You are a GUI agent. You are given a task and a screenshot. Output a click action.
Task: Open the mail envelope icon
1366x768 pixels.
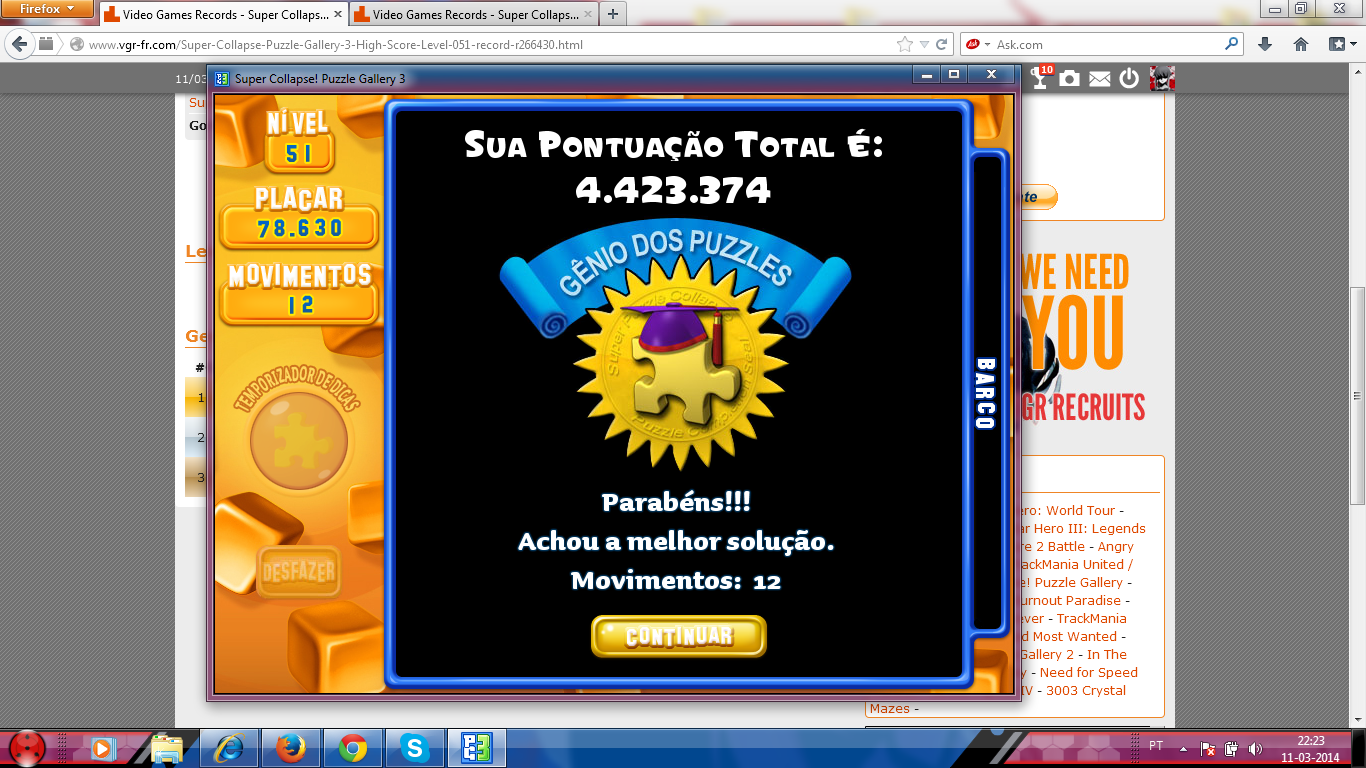[x=1100, y=79]
